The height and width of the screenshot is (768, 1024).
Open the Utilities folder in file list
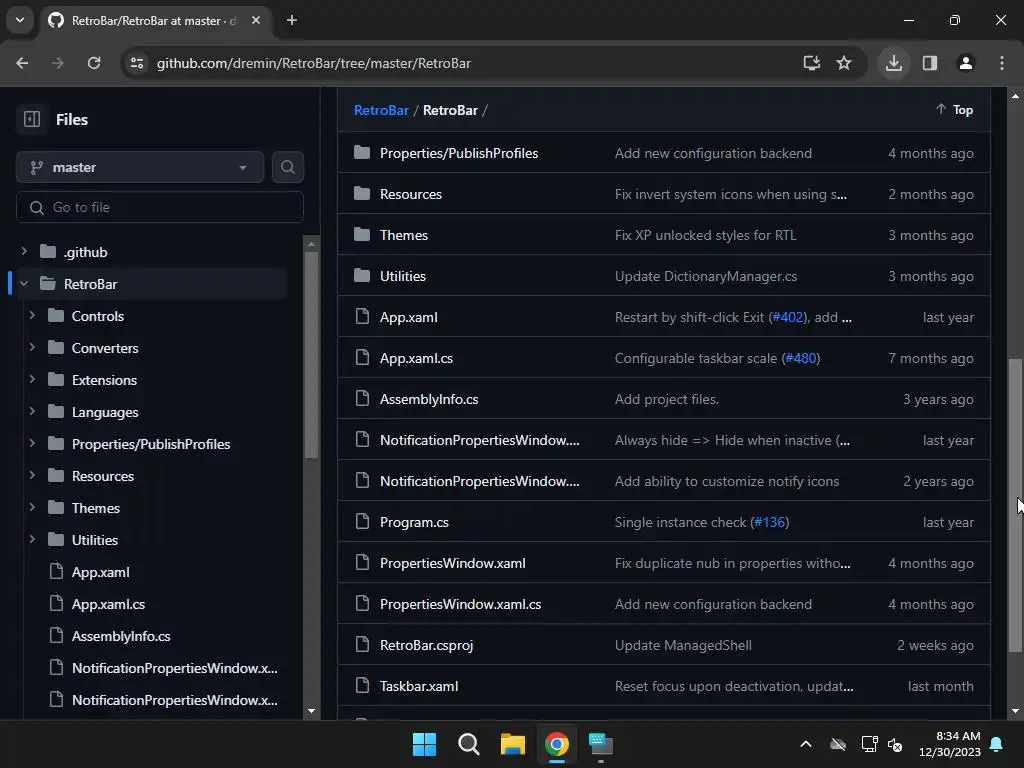(403, 276)
